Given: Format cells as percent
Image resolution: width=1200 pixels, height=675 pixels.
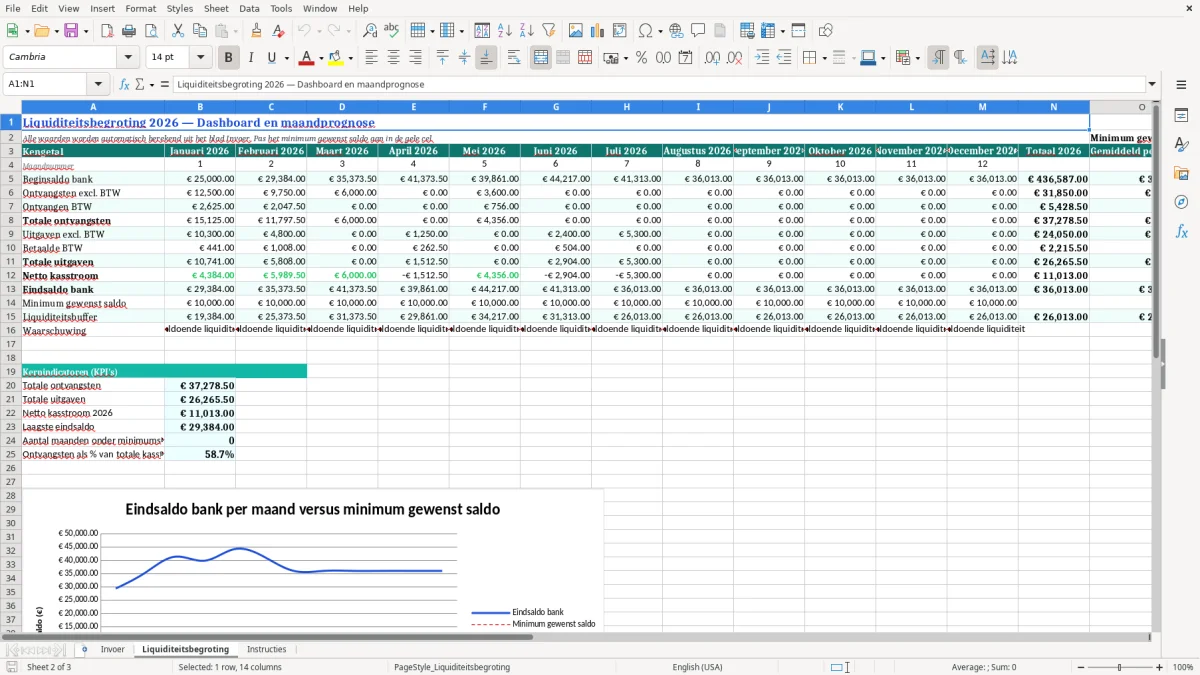Looking at the screenshot, I should [x=641, y=58].
